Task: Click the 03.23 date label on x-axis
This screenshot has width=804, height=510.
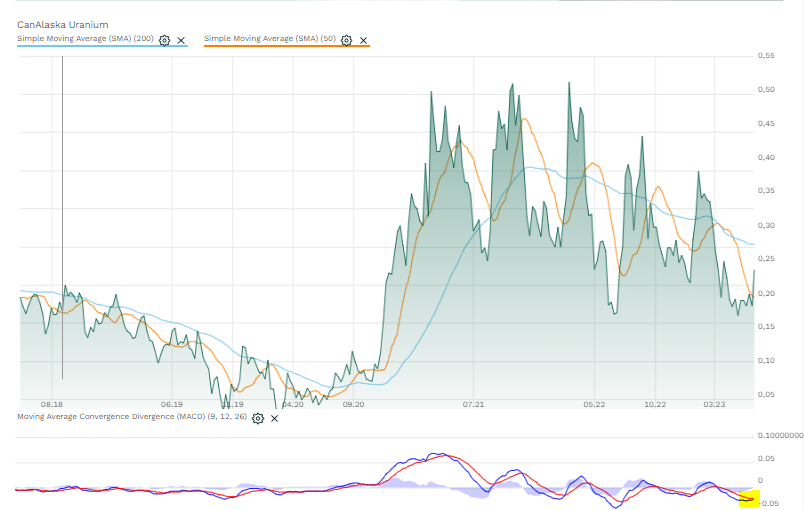Action: click(x=715, y=405)
